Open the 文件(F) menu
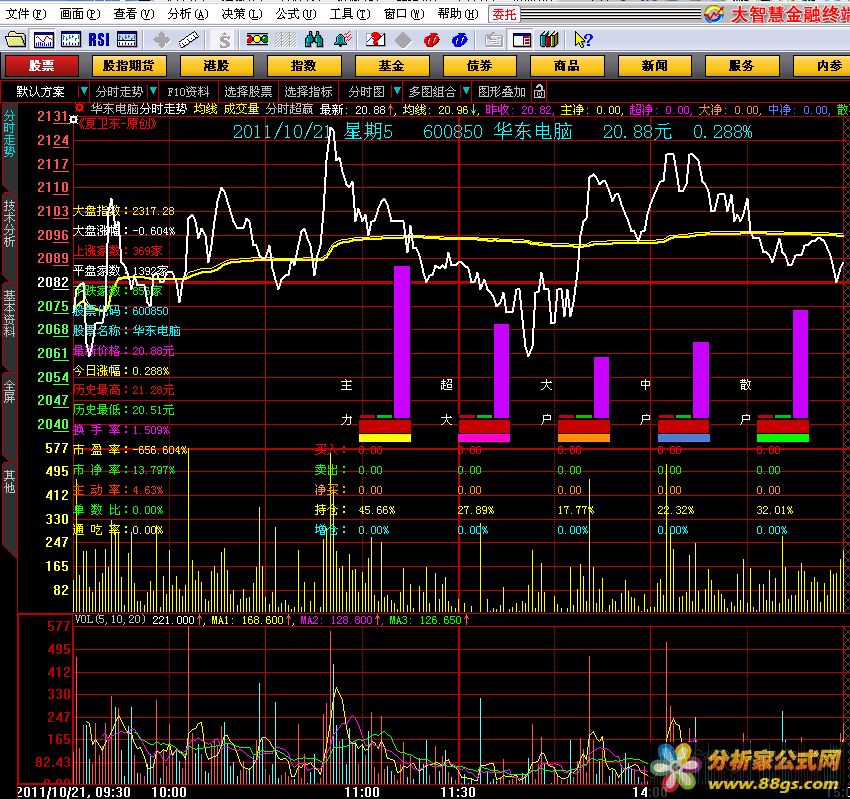Screen dimensions: 850x799 pos(25,14)
